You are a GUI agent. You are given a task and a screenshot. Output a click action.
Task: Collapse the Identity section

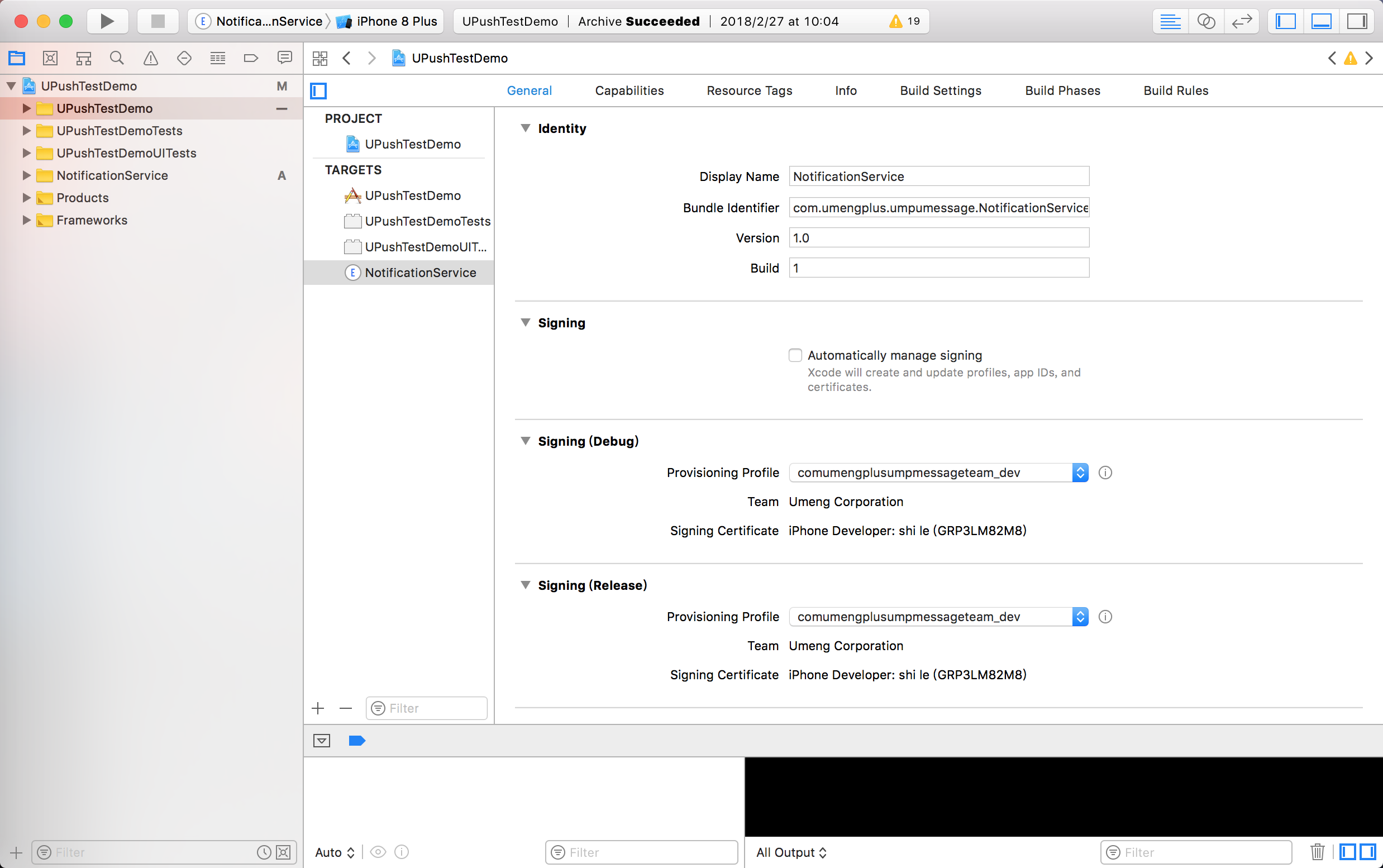(x=525, y=128)
